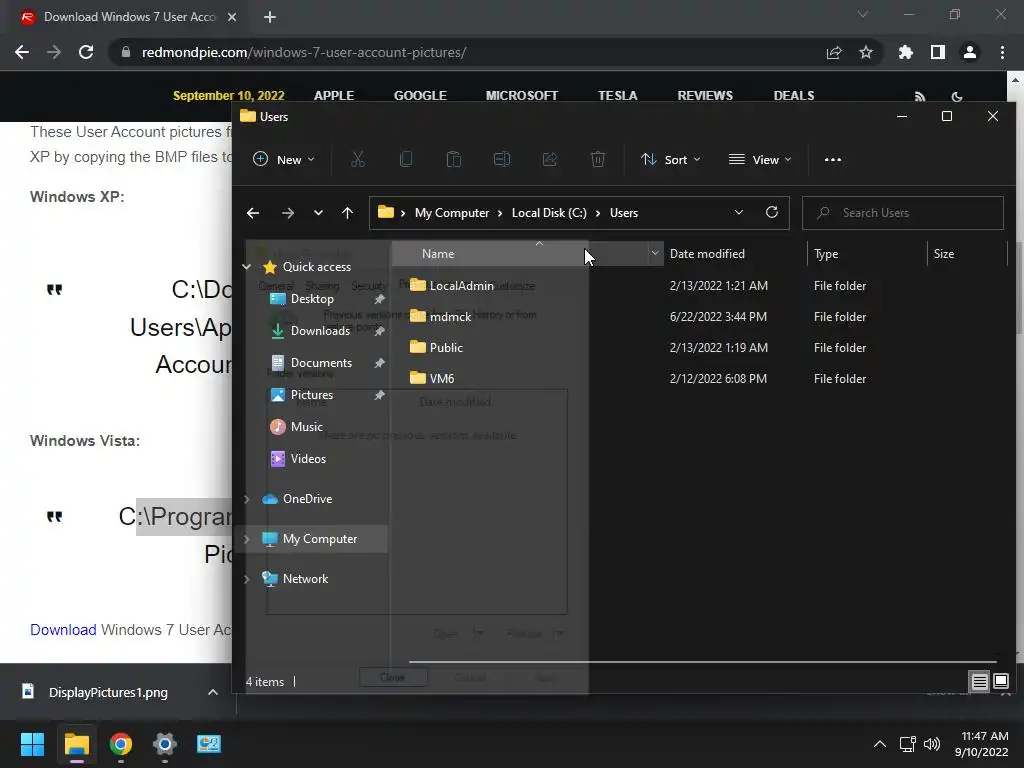
Task: Open the New item dropdown
Action: coord(284,159)
